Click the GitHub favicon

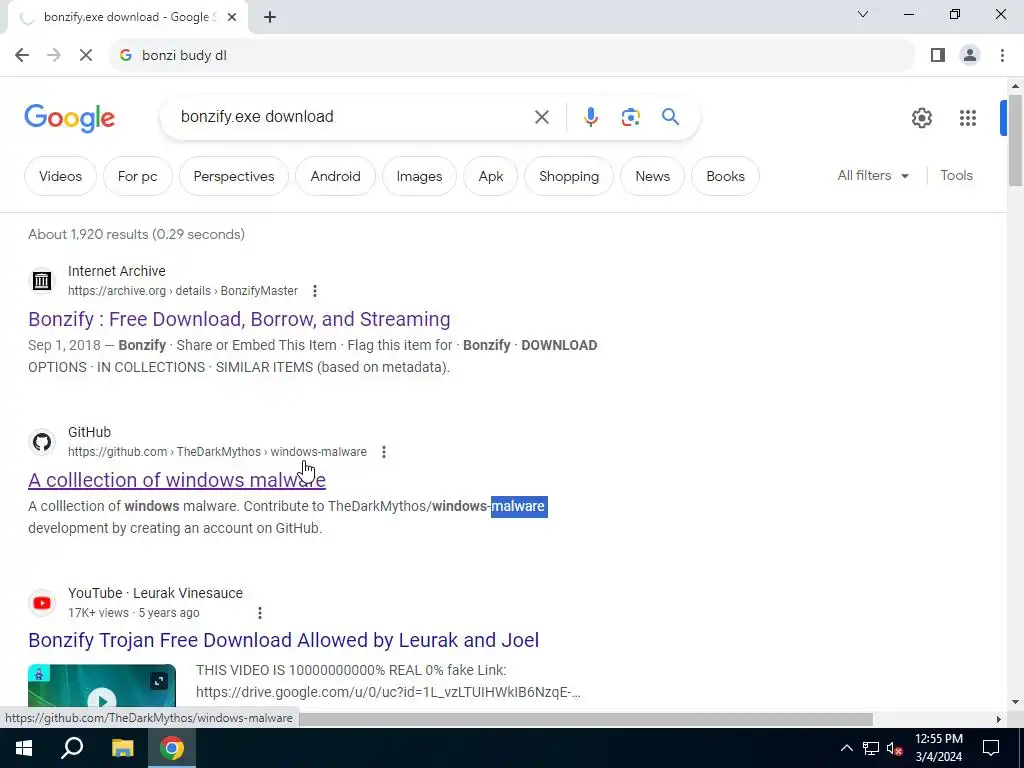(42, 442)
